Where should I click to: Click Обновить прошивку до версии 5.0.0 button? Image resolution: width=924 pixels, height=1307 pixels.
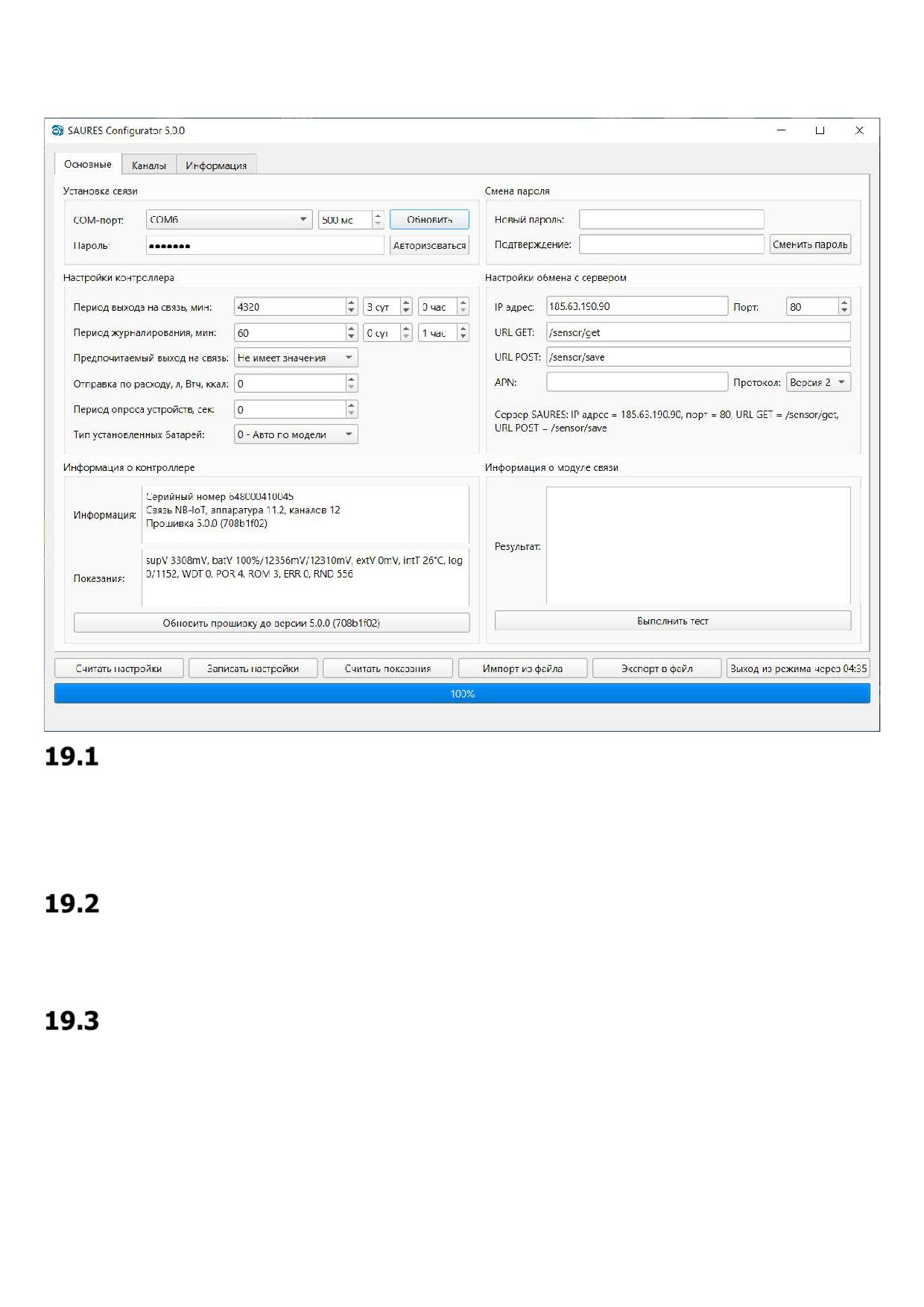[x=271, y=623]
